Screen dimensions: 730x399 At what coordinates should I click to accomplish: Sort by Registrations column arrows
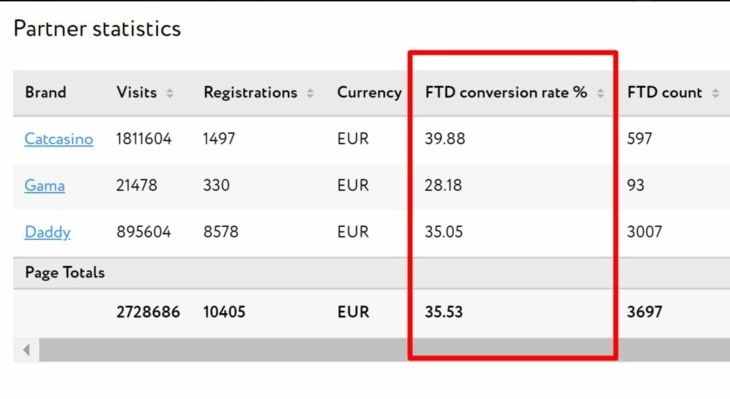(310, 93)
